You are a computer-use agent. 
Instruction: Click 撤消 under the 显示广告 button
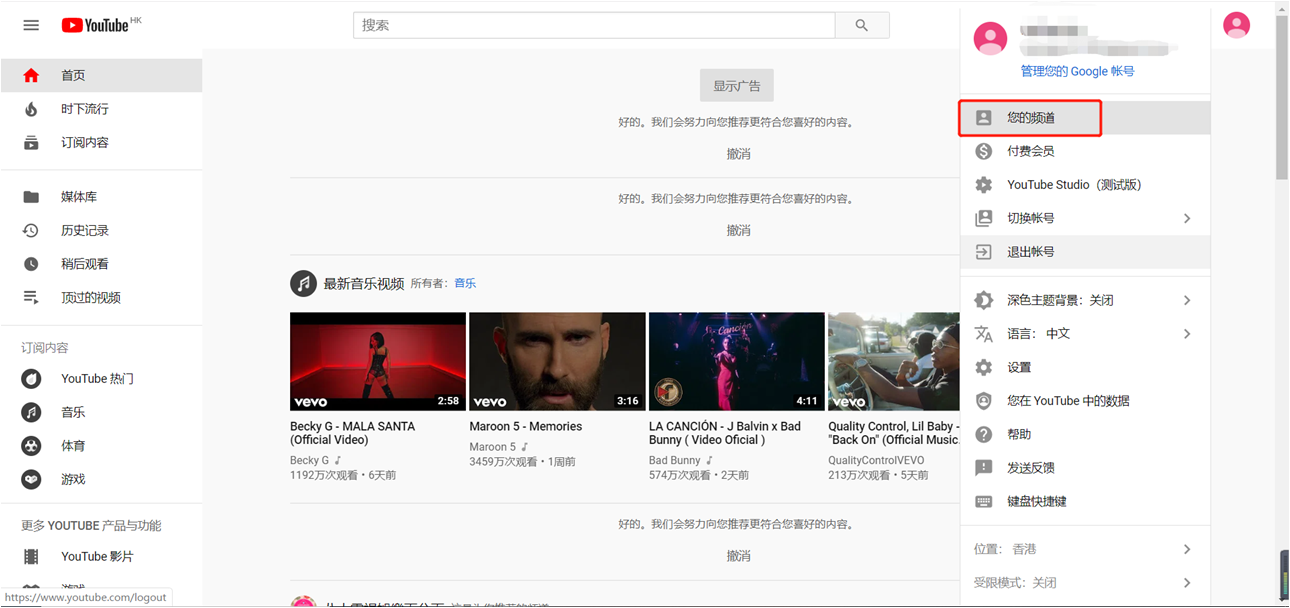tap(738, 154)
